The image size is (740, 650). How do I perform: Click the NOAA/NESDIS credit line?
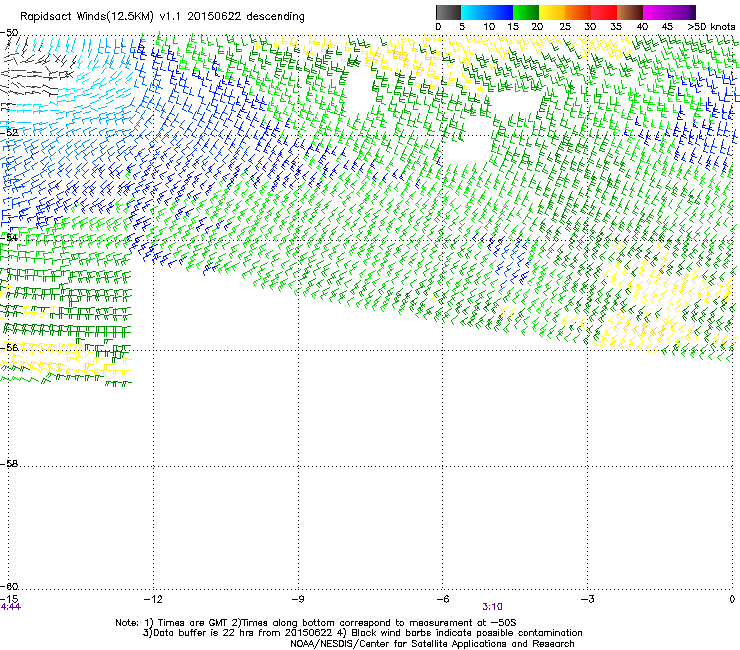click(432, 644)
